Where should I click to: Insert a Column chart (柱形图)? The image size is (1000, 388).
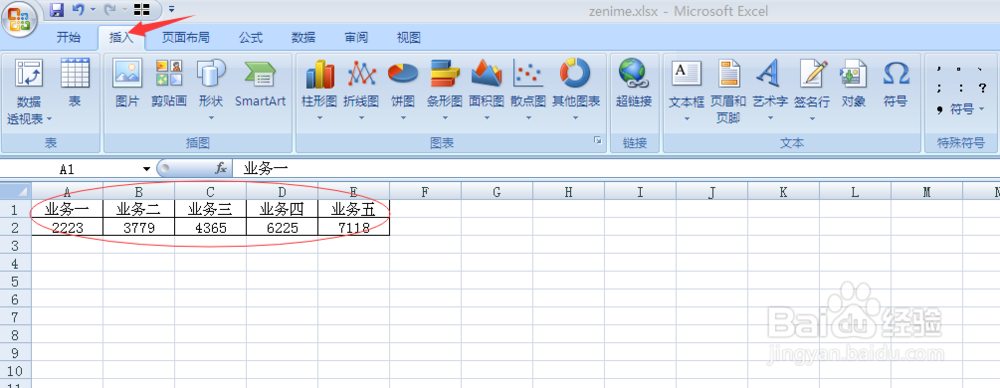point(320,89)
